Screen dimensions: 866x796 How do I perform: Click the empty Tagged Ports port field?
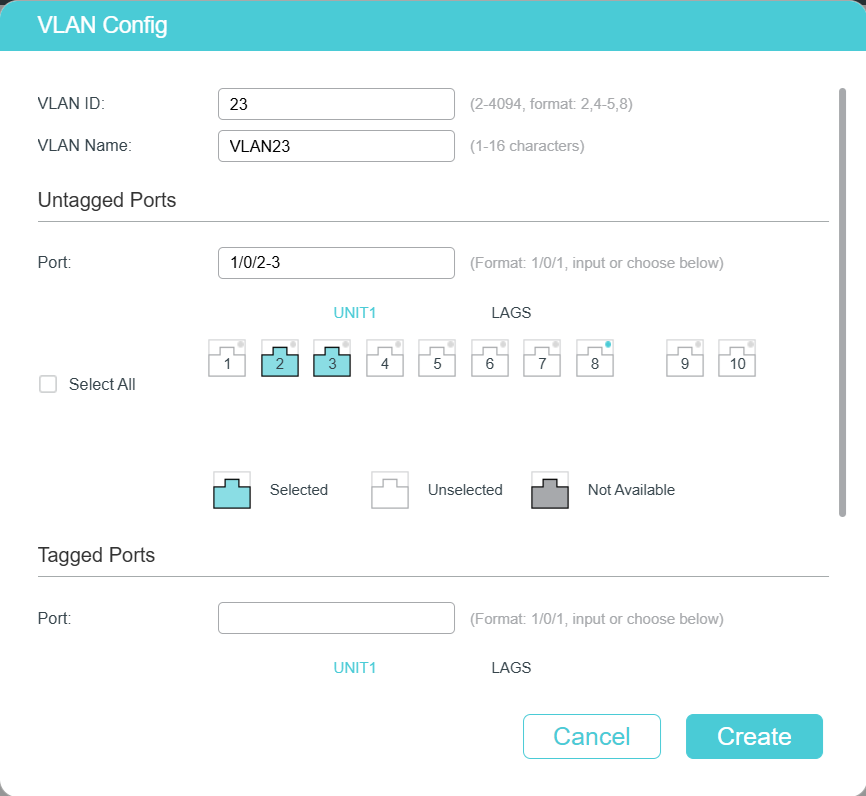(336, 618)
